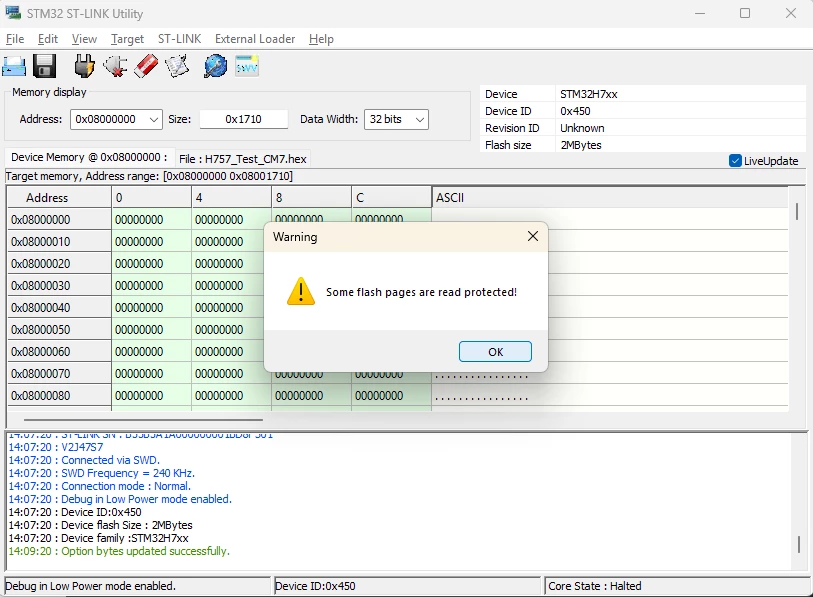Screen dimensions: 813x597
Task: Select address row 0x08000060
Action: (x=59, y=352)
